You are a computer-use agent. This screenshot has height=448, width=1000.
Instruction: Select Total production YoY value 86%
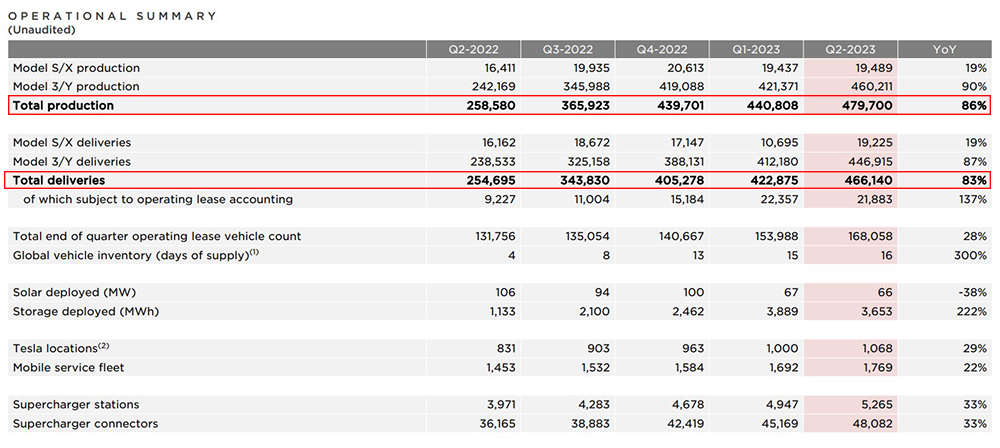pos(974,105)
